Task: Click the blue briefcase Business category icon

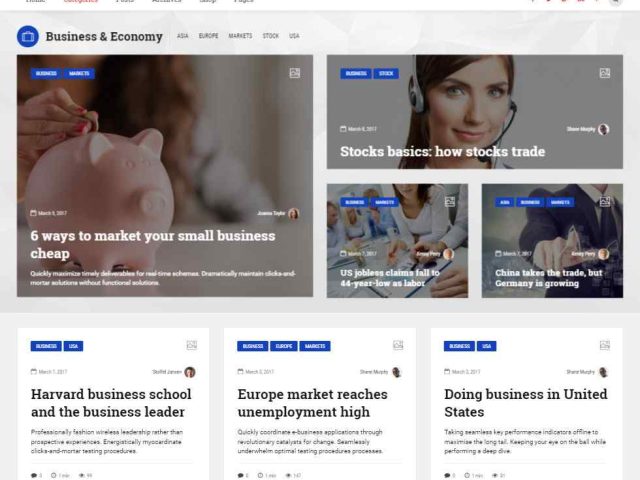Action: 28,36
